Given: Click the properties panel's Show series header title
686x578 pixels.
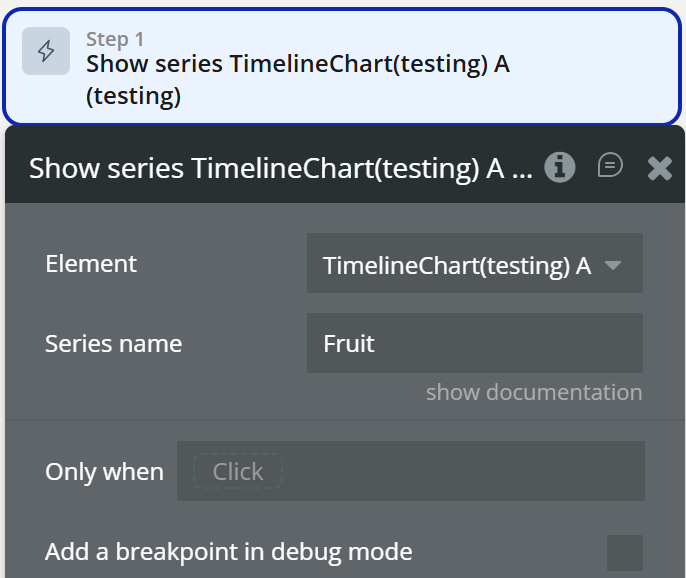Looking at the screenshot, I should coord(280,168).
